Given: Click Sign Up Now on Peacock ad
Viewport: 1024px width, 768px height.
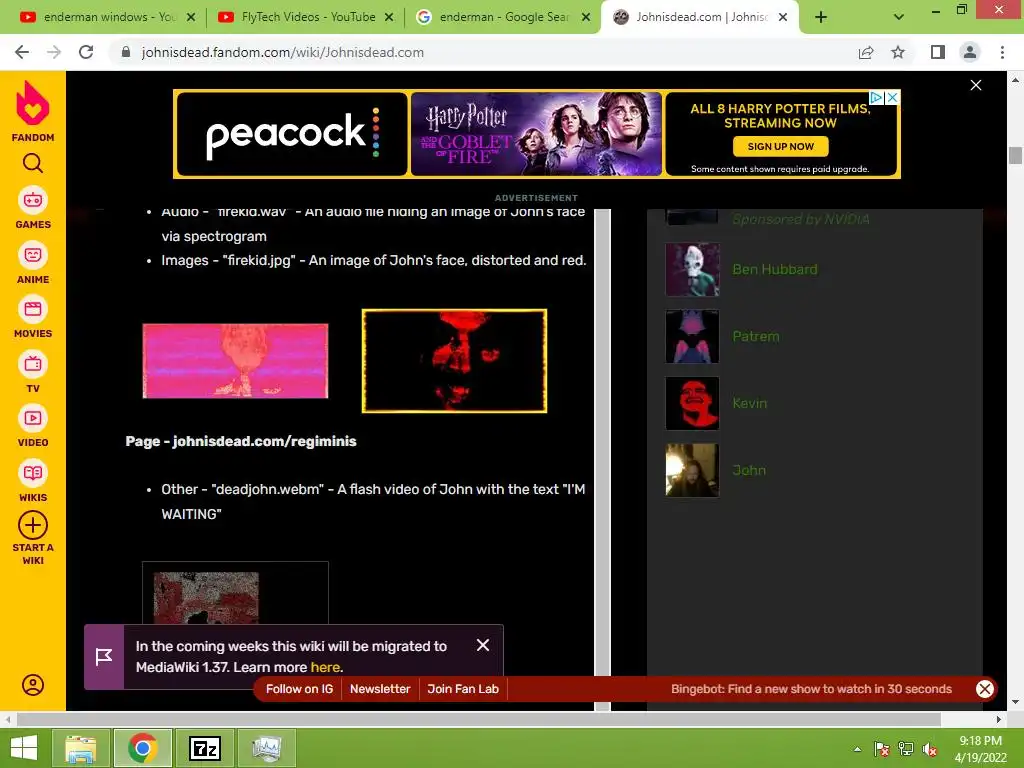Looking at the screenshot, I should (x=780, y=146).
